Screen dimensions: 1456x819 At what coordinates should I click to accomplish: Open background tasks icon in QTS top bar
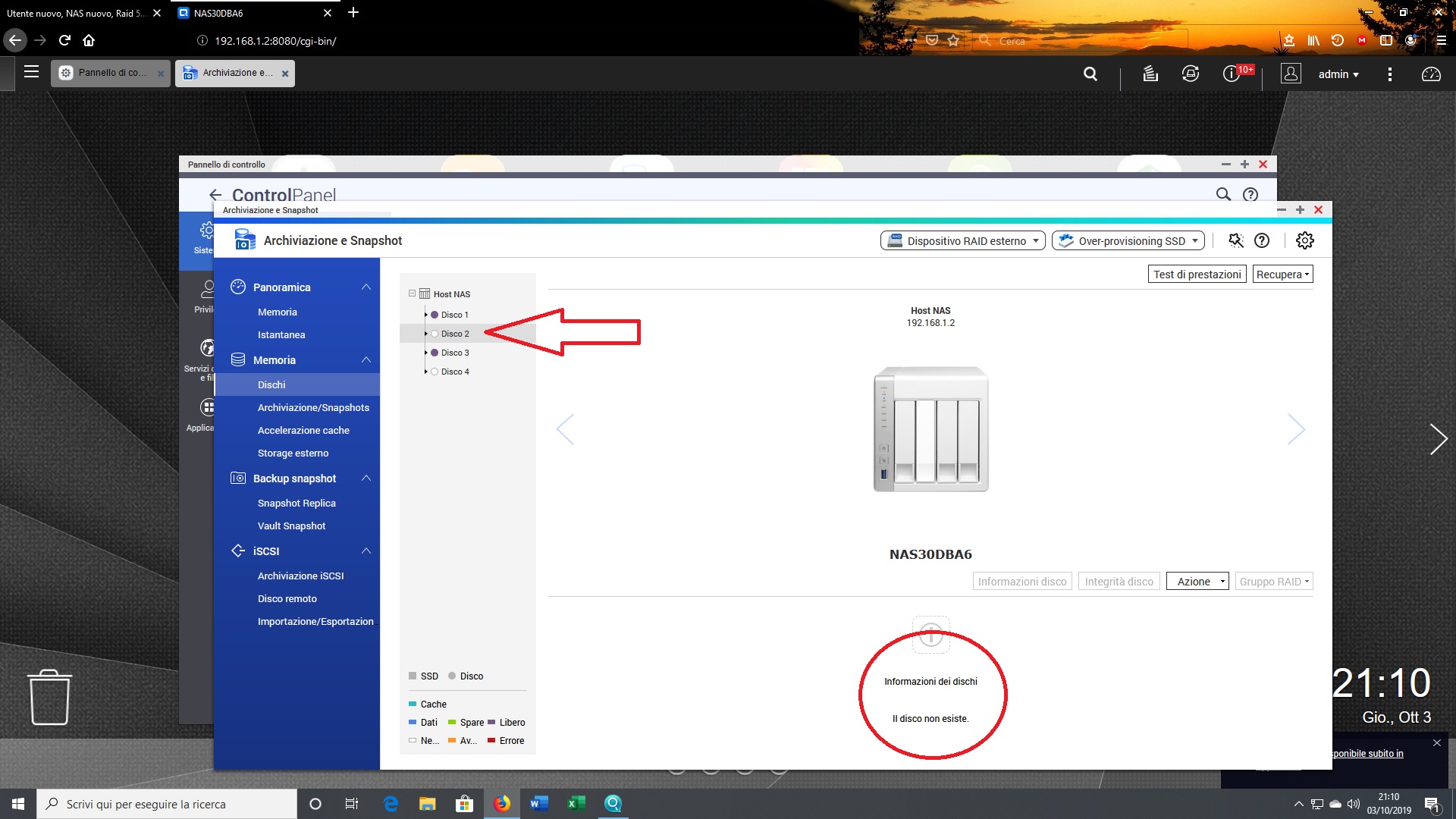point(1150,74)
